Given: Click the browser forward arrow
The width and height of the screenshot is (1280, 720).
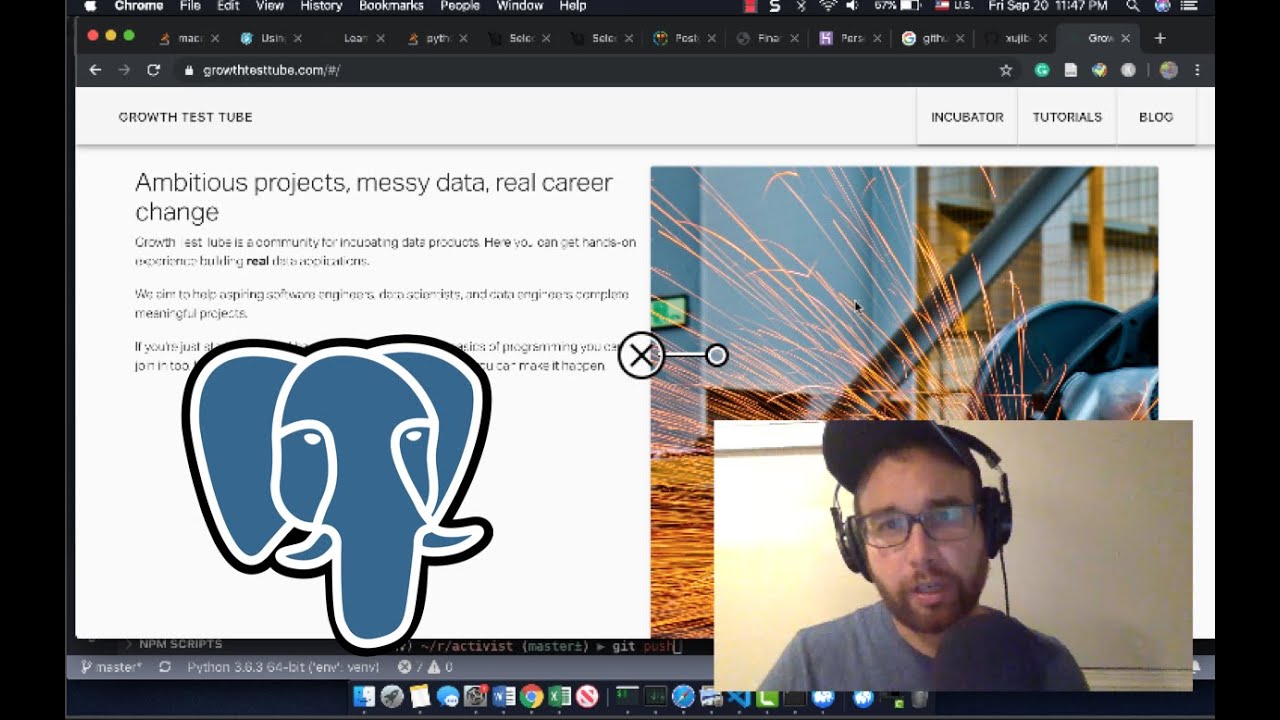Looking at the screenshot, I should [x=124, y=70].
